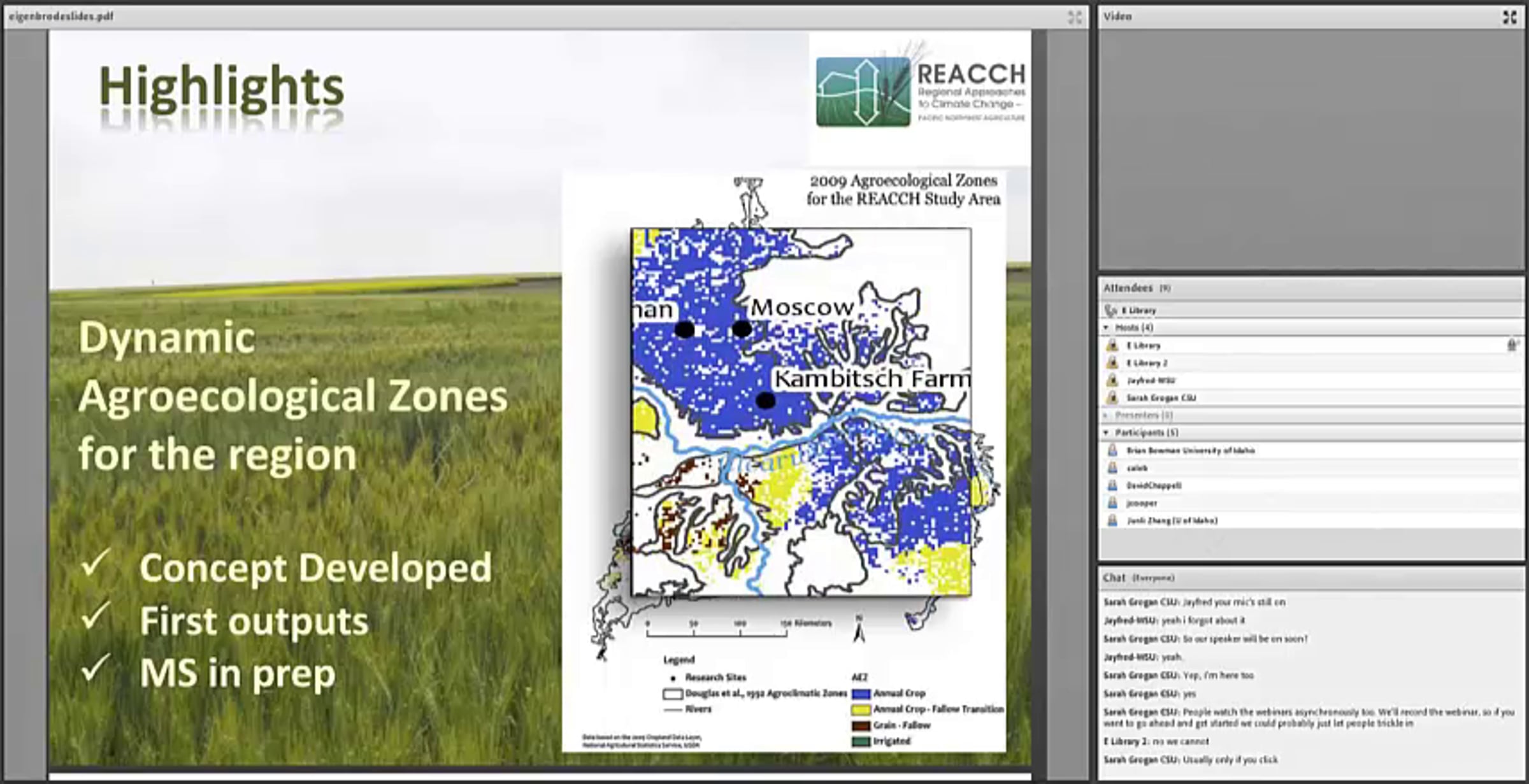Click participant icon next to caleb

point(1112,467)
